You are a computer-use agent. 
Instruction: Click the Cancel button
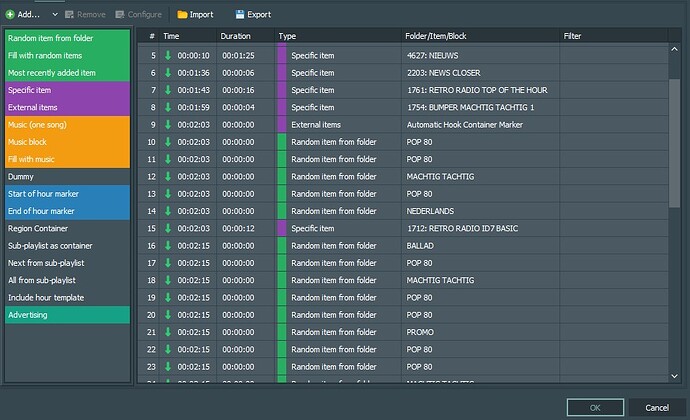(657, 408)
